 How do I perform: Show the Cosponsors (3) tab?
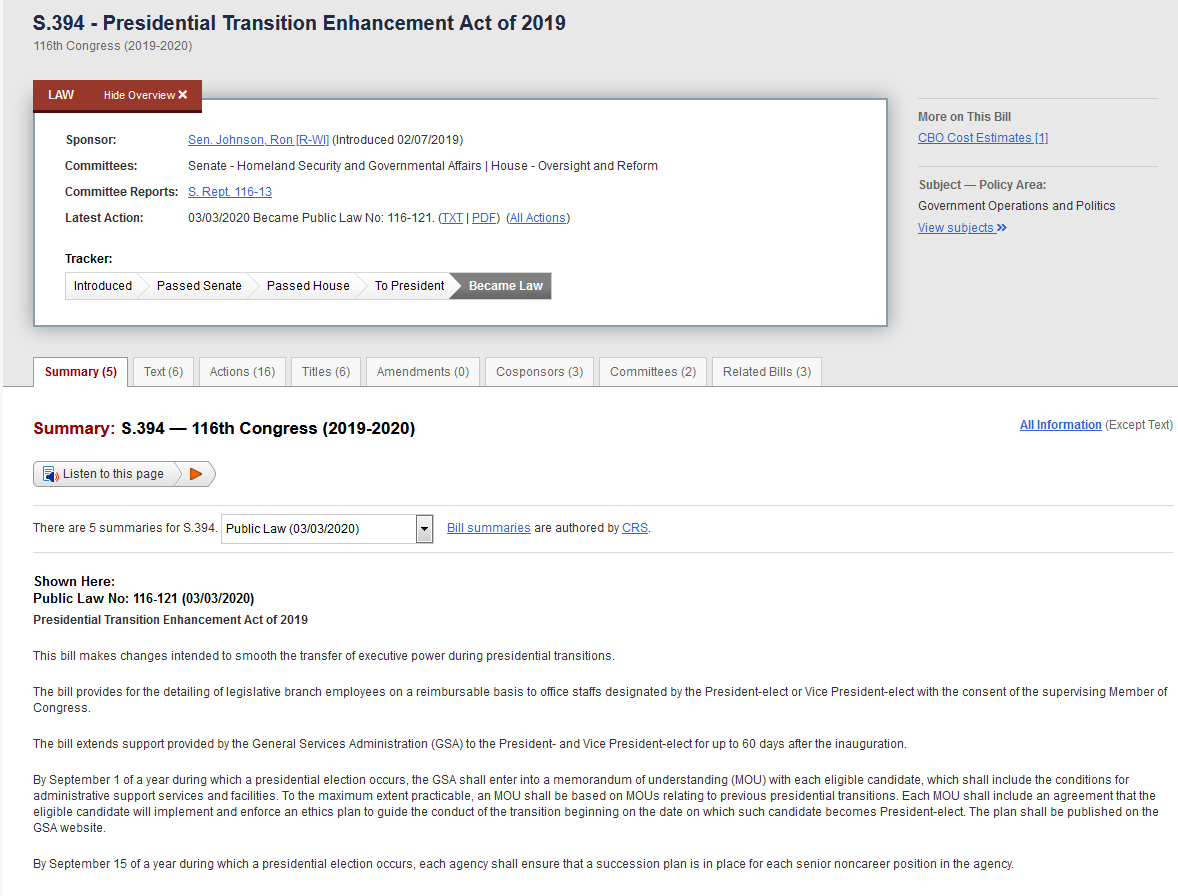click(539, 372)
